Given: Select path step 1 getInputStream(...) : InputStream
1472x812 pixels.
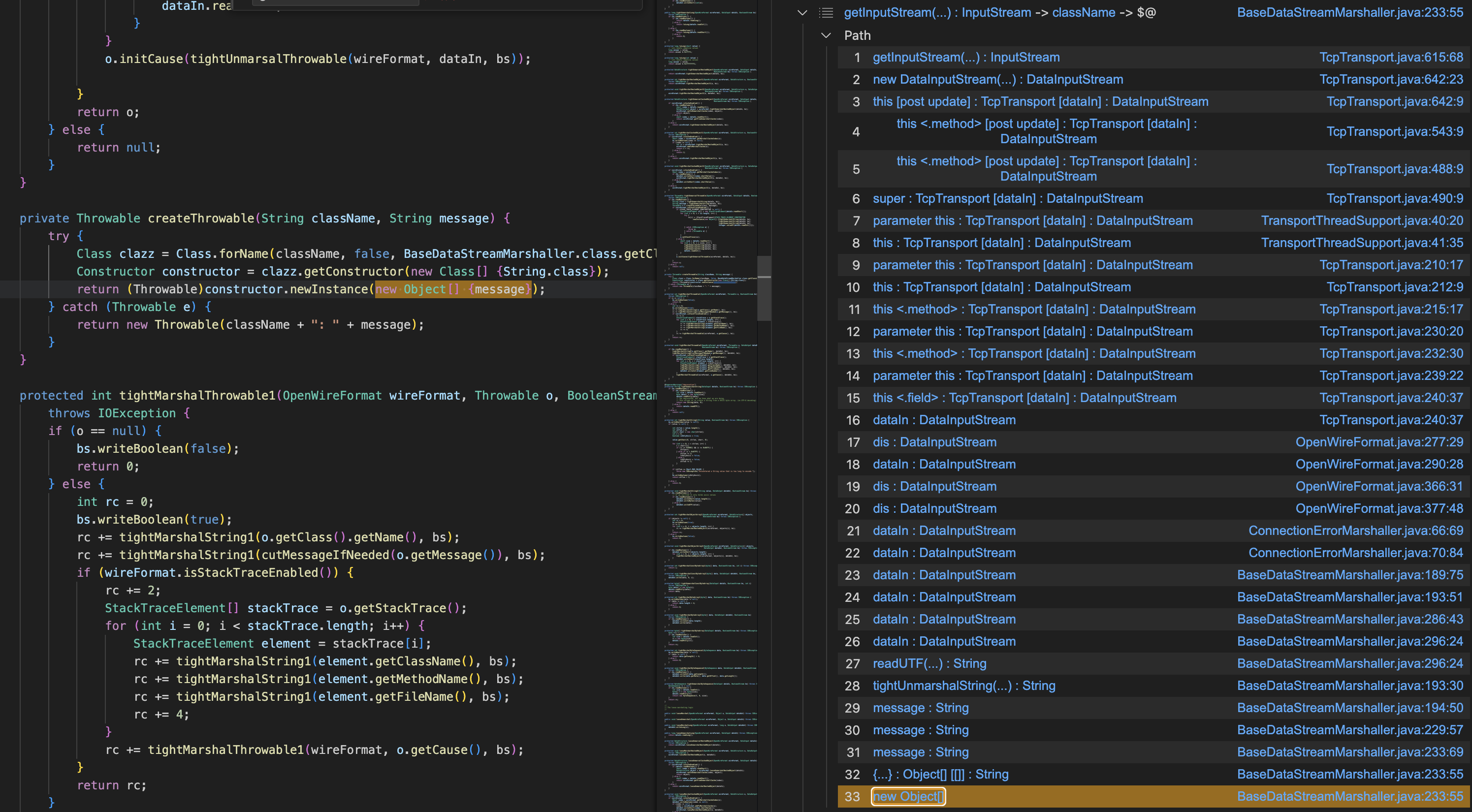Looking at the screenshot, I should (966, 57).
